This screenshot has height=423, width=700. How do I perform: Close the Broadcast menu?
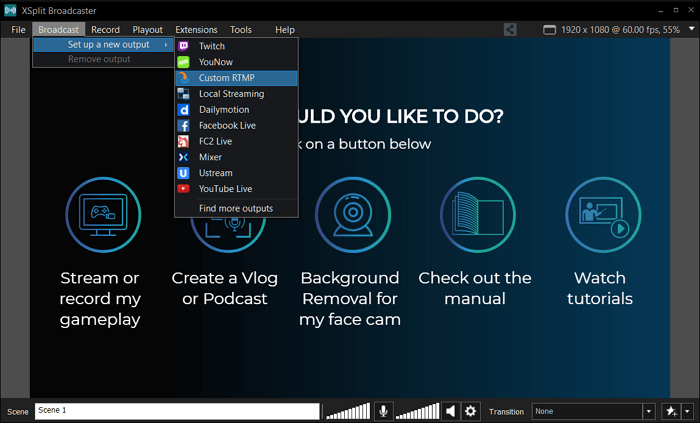(58, 29)
